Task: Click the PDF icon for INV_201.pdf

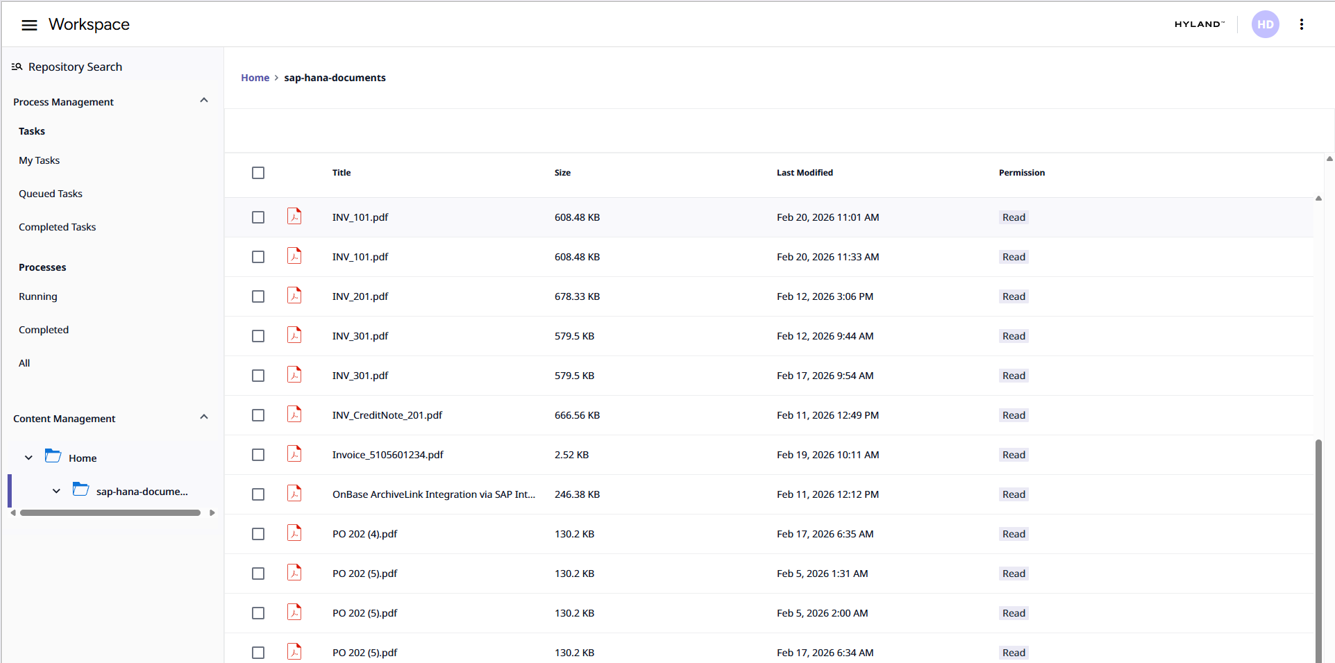Action: pyautogui.click(x=294, y=296)
